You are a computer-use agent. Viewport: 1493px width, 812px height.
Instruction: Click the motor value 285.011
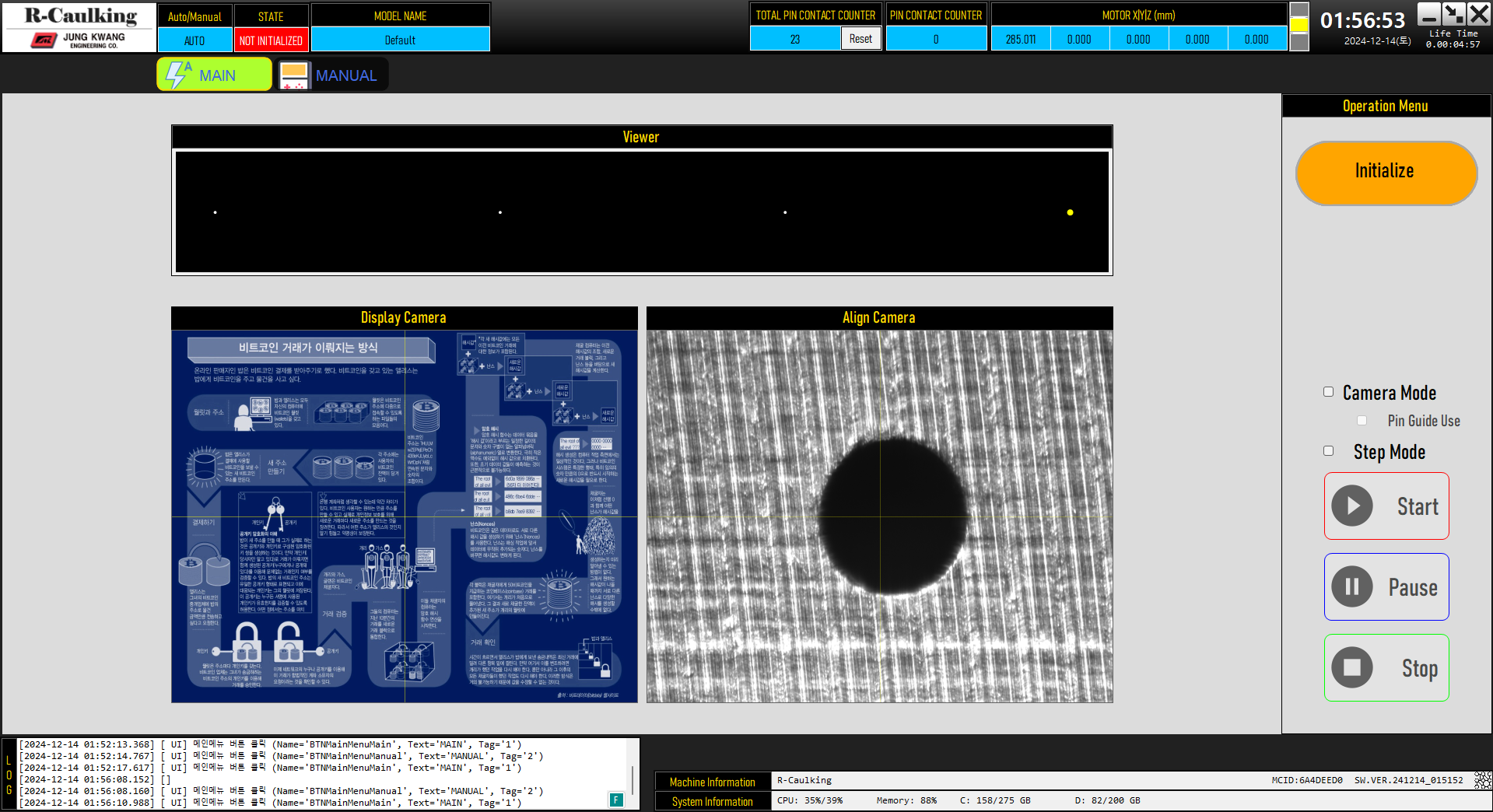tap(1021, 39)
